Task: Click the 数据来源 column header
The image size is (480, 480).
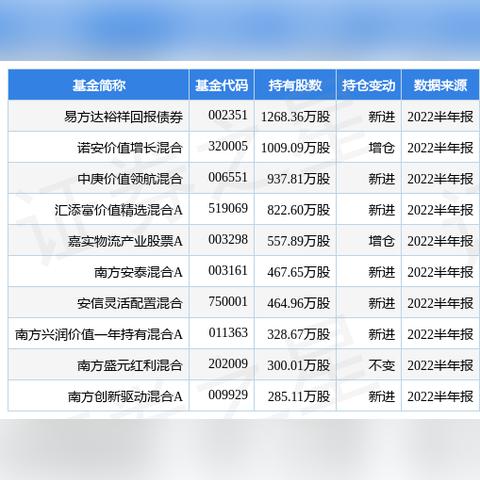Action: [440, 85]
